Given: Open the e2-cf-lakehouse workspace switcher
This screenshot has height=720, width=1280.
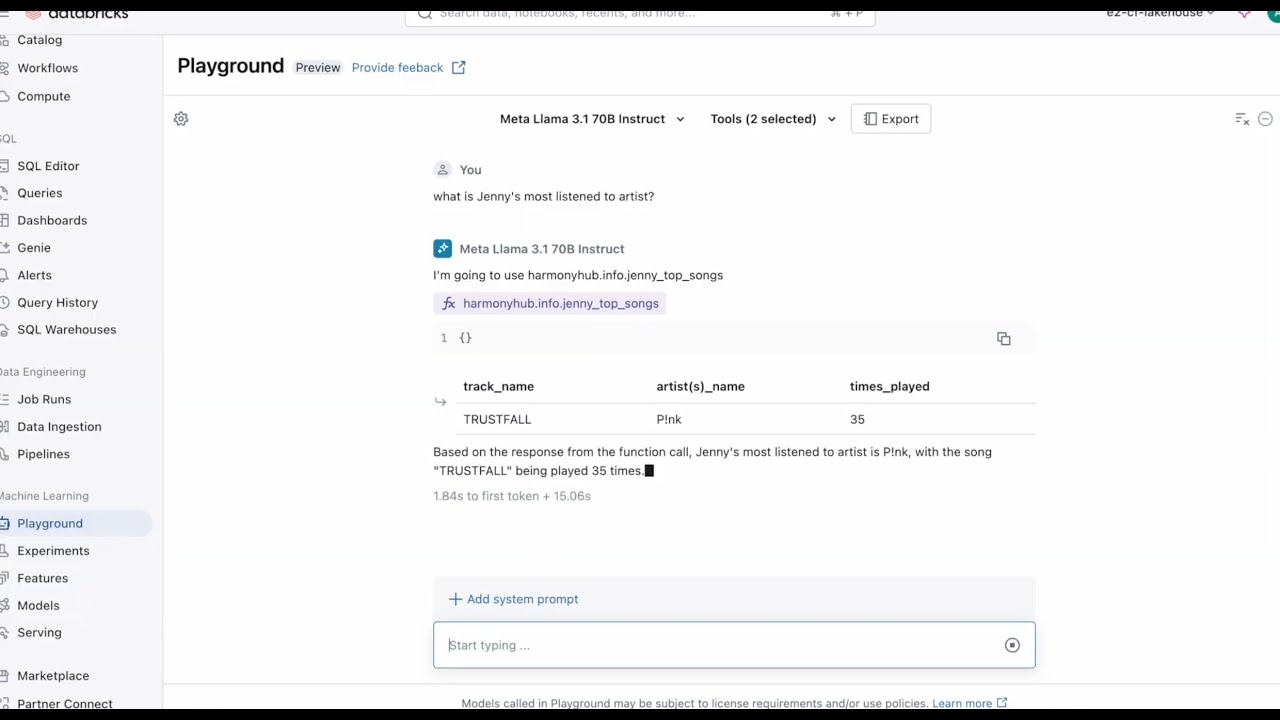Looking at the screenshot, I should [x=1160, y=12].
